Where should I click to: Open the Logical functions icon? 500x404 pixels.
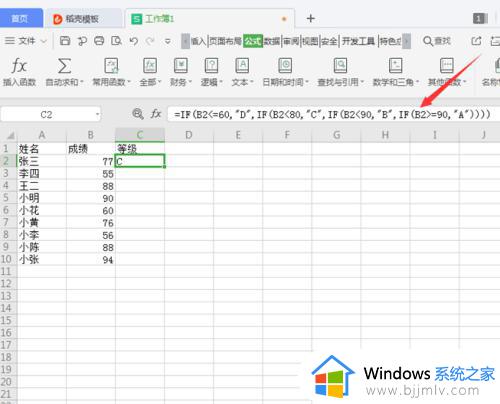[211, 66]
